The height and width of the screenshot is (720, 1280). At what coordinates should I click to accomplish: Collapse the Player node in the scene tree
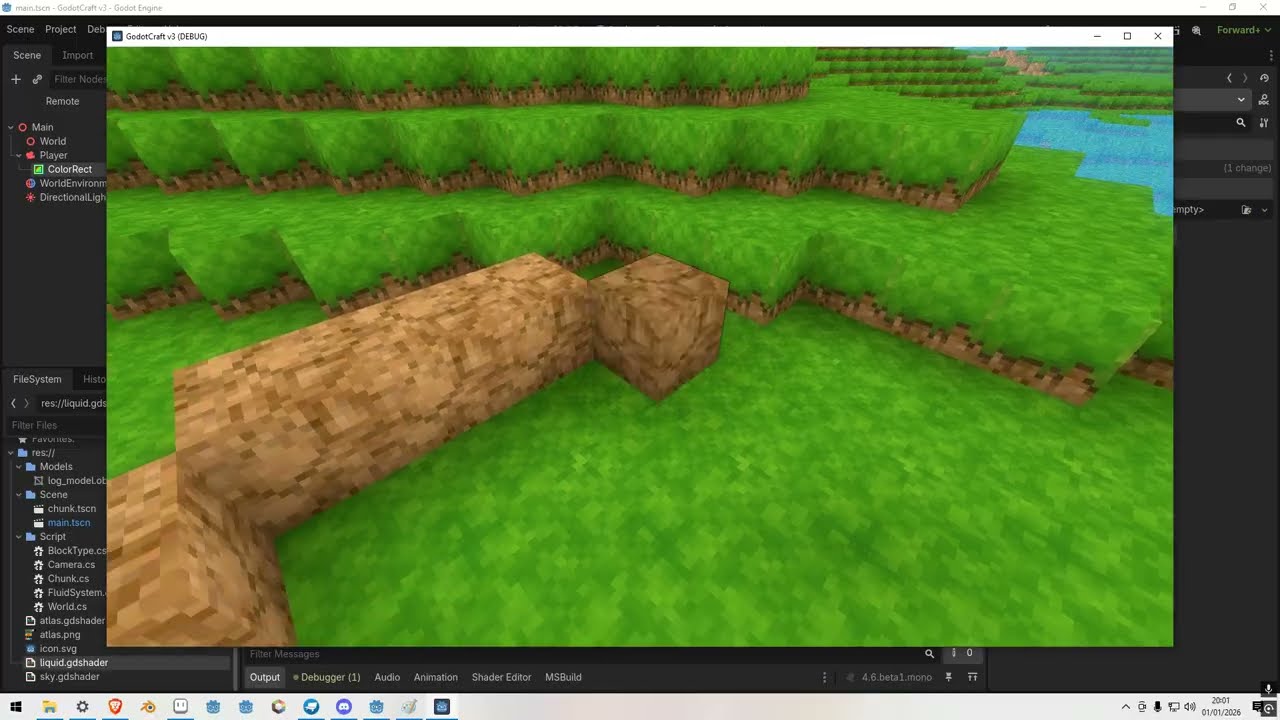[x=18, y=155]
